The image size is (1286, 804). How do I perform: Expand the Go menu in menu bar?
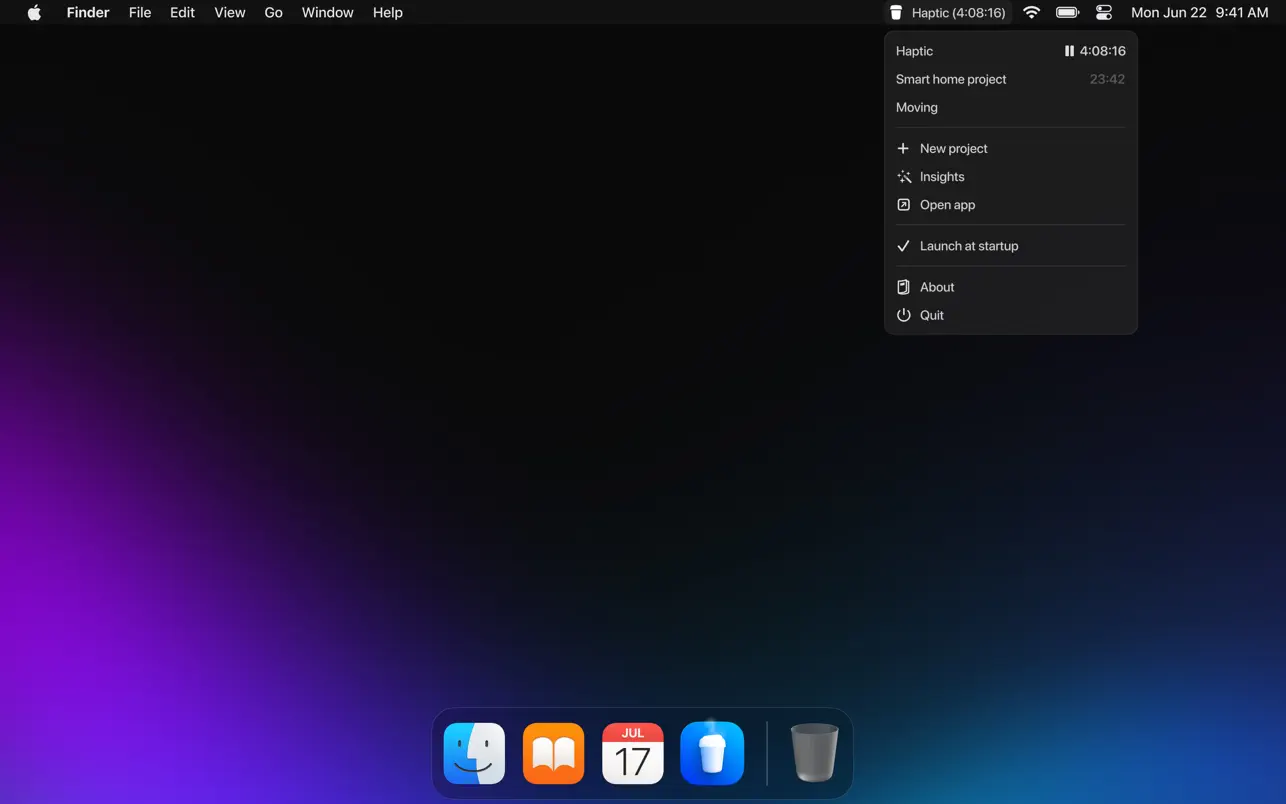tap(273, 13)
